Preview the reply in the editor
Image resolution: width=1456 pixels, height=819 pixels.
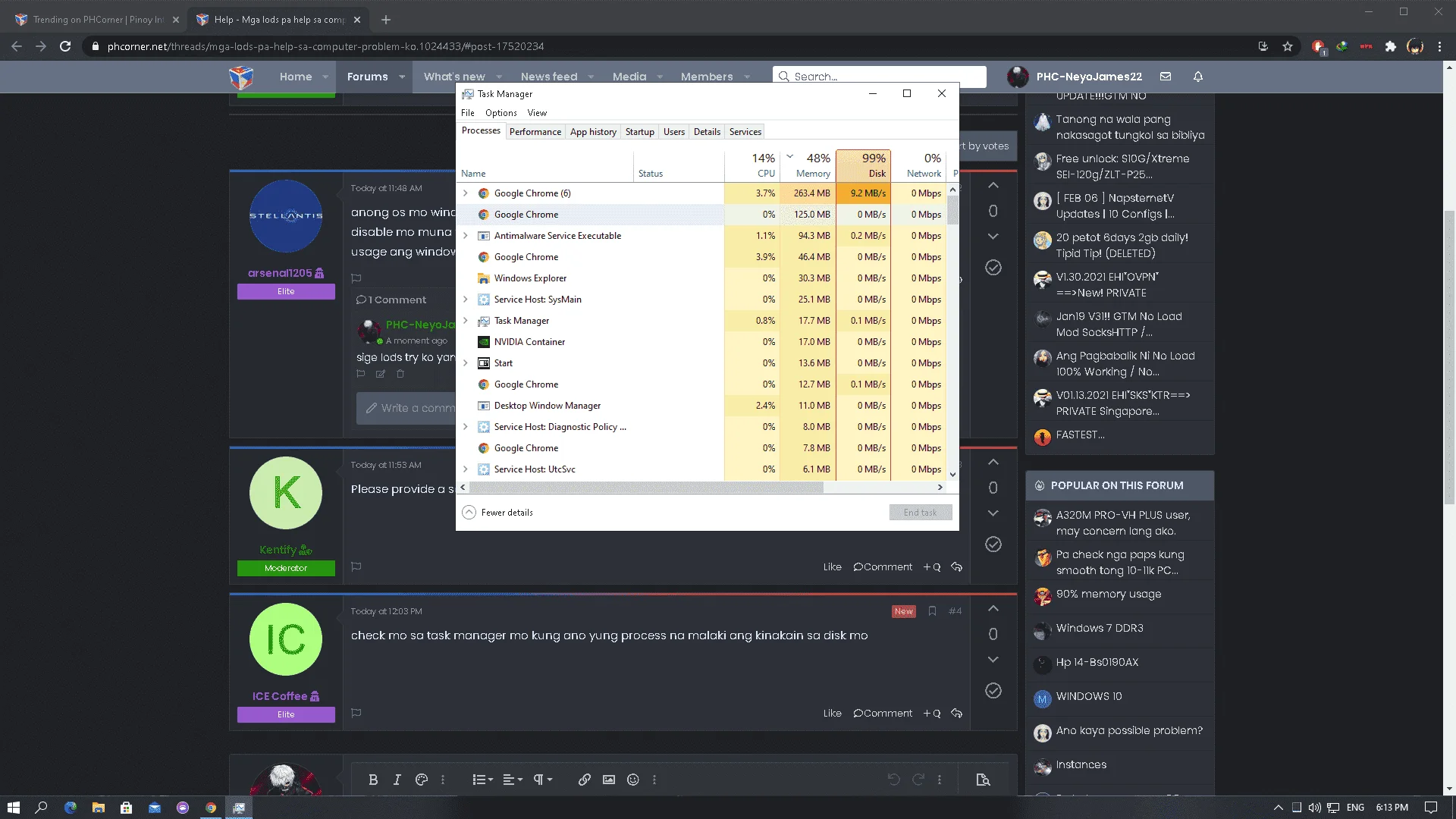click(x=984, y=780)
